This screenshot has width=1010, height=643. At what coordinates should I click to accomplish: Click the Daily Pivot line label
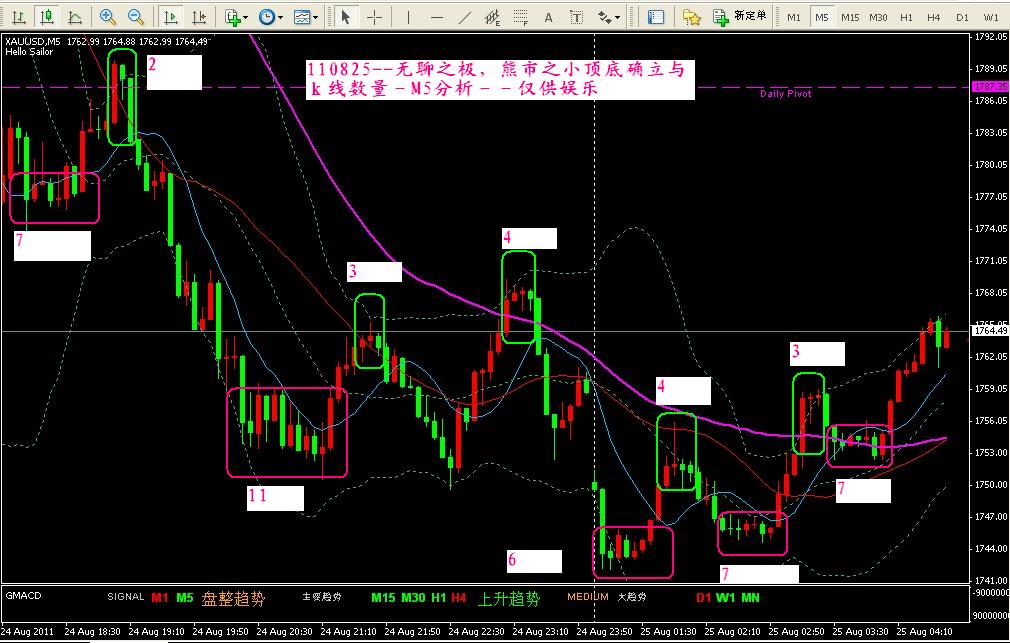point(785,93)
